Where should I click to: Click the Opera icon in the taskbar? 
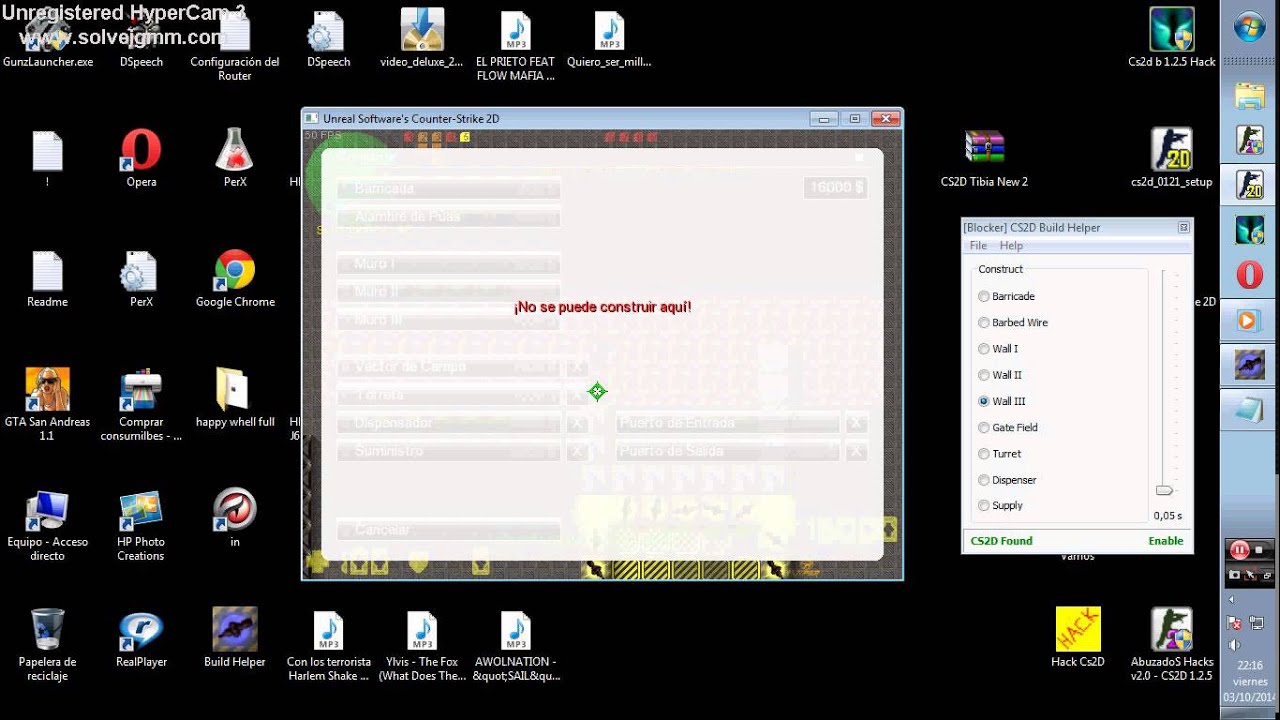point(1250,274)
